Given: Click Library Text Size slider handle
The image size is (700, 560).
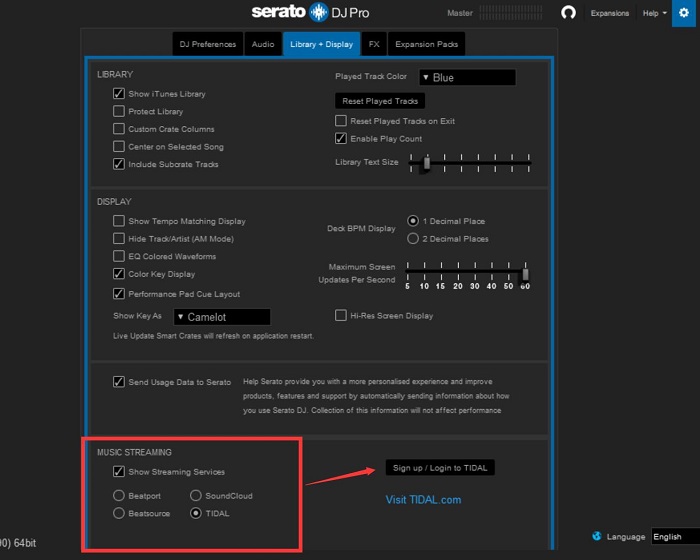Looking at the screenshot, I should (427, 163).
